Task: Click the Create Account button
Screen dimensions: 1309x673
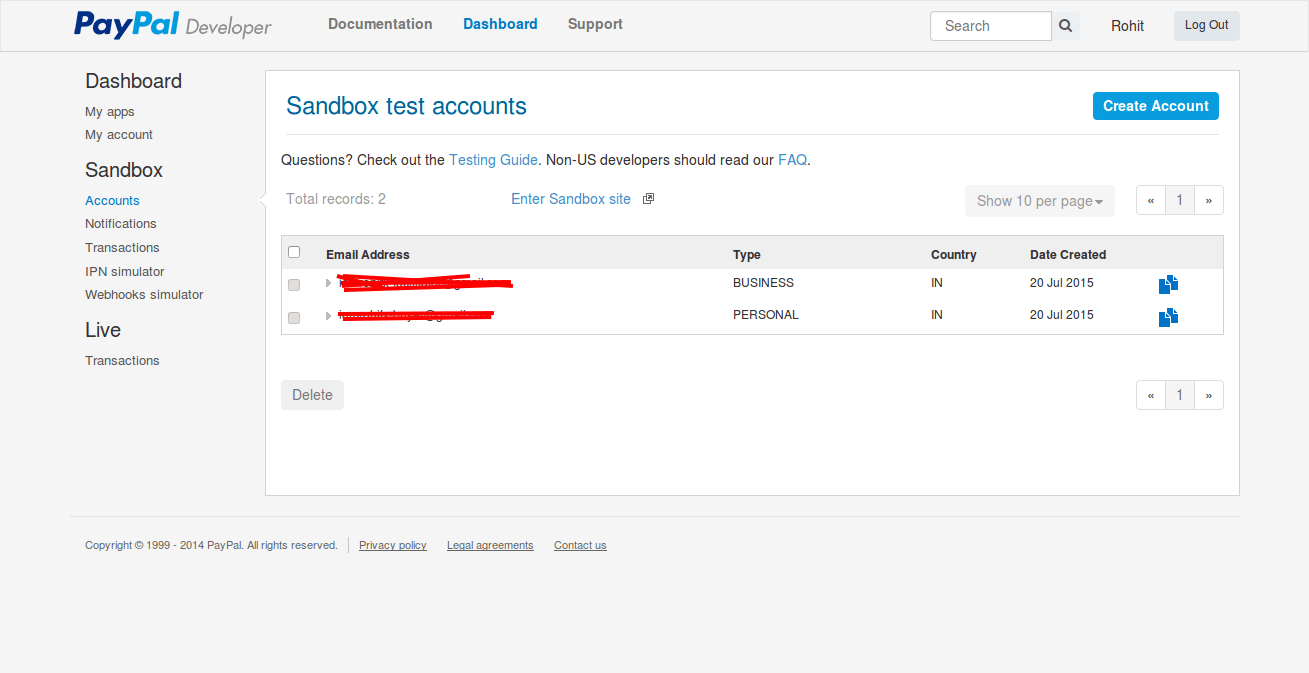Action: 1156,106
